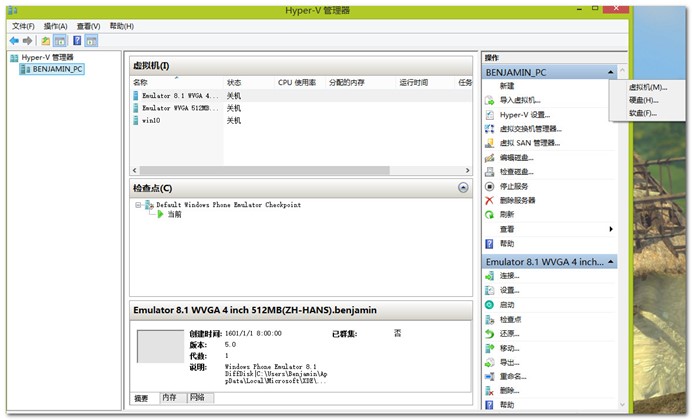Open 虚拟交换机管理器 virtual switch manager
The height and width of the screenshot is (420, 692).
click(x=530, y=129)
